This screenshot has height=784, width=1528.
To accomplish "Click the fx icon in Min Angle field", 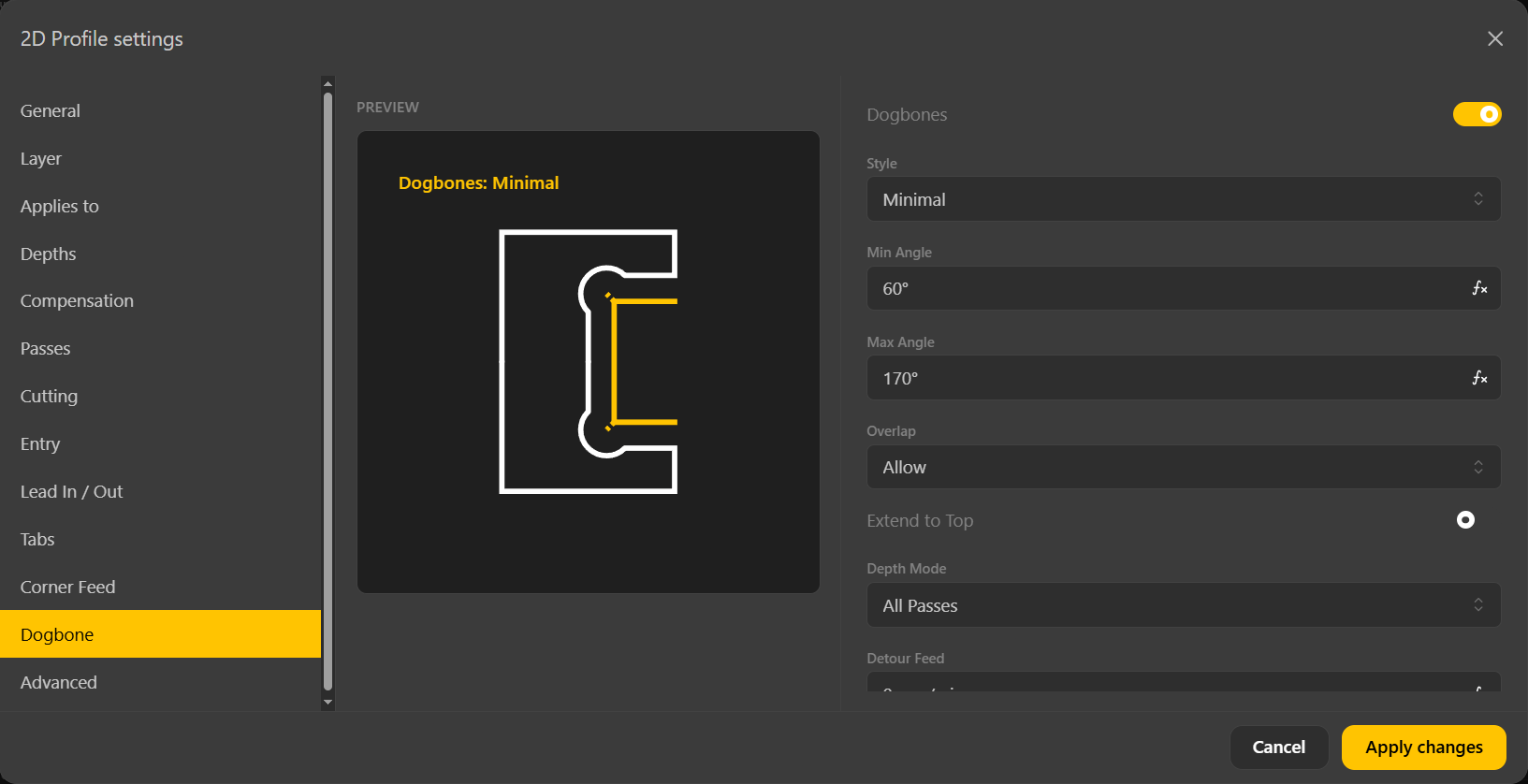I will pos(1479,289).
